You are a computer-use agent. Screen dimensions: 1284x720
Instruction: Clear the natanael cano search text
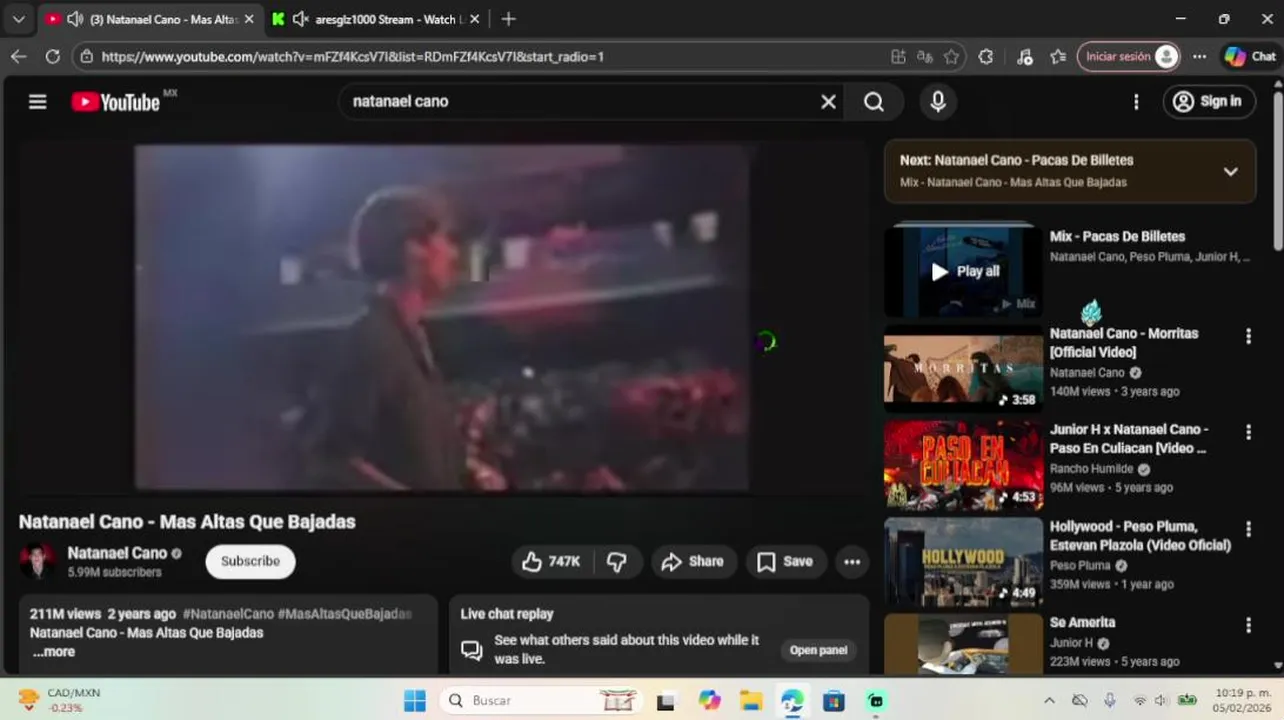pos(828,101)
